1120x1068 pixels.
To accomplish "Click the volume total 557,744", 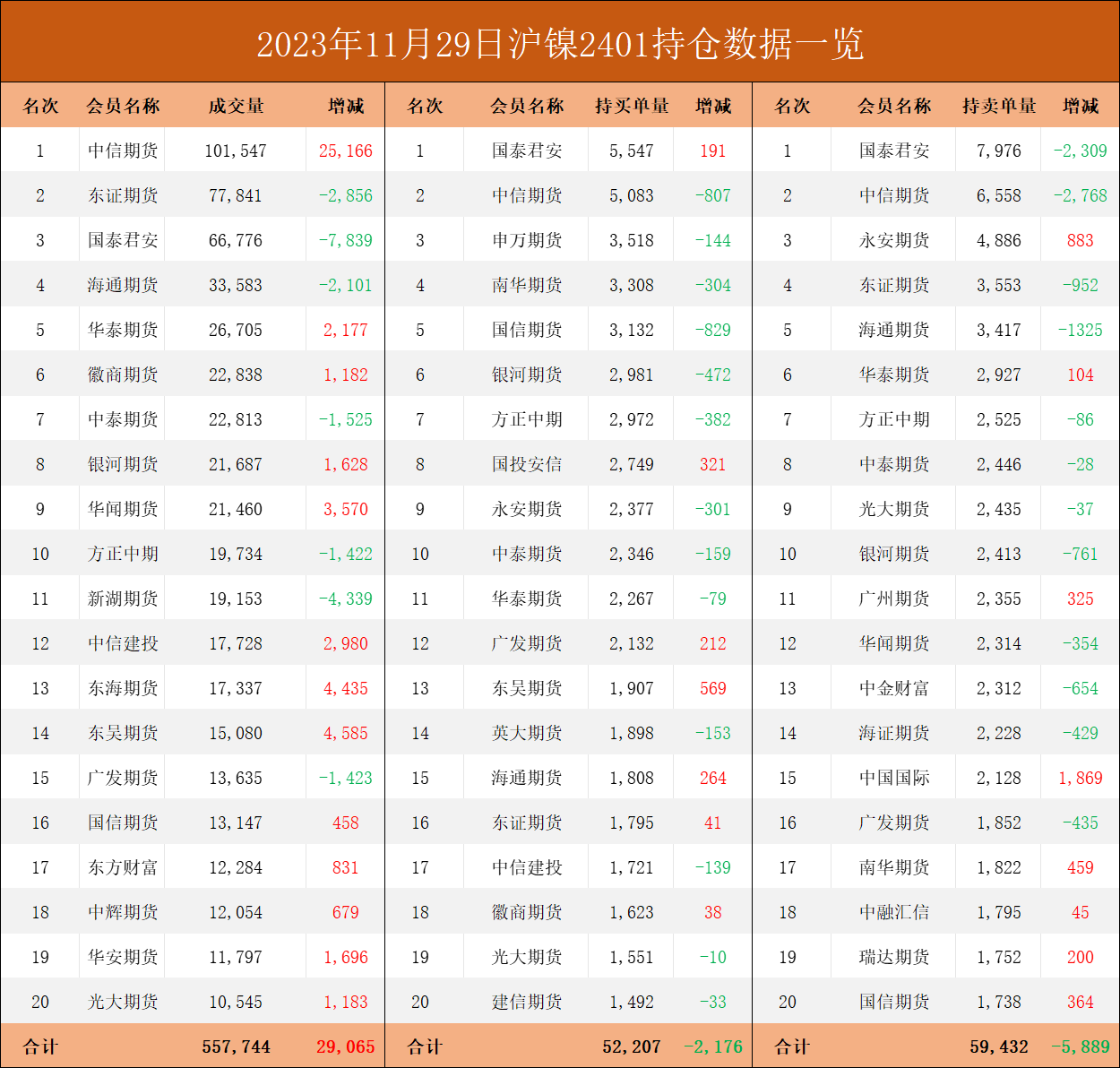I will pyautogui.click(x=236, y=1046).
